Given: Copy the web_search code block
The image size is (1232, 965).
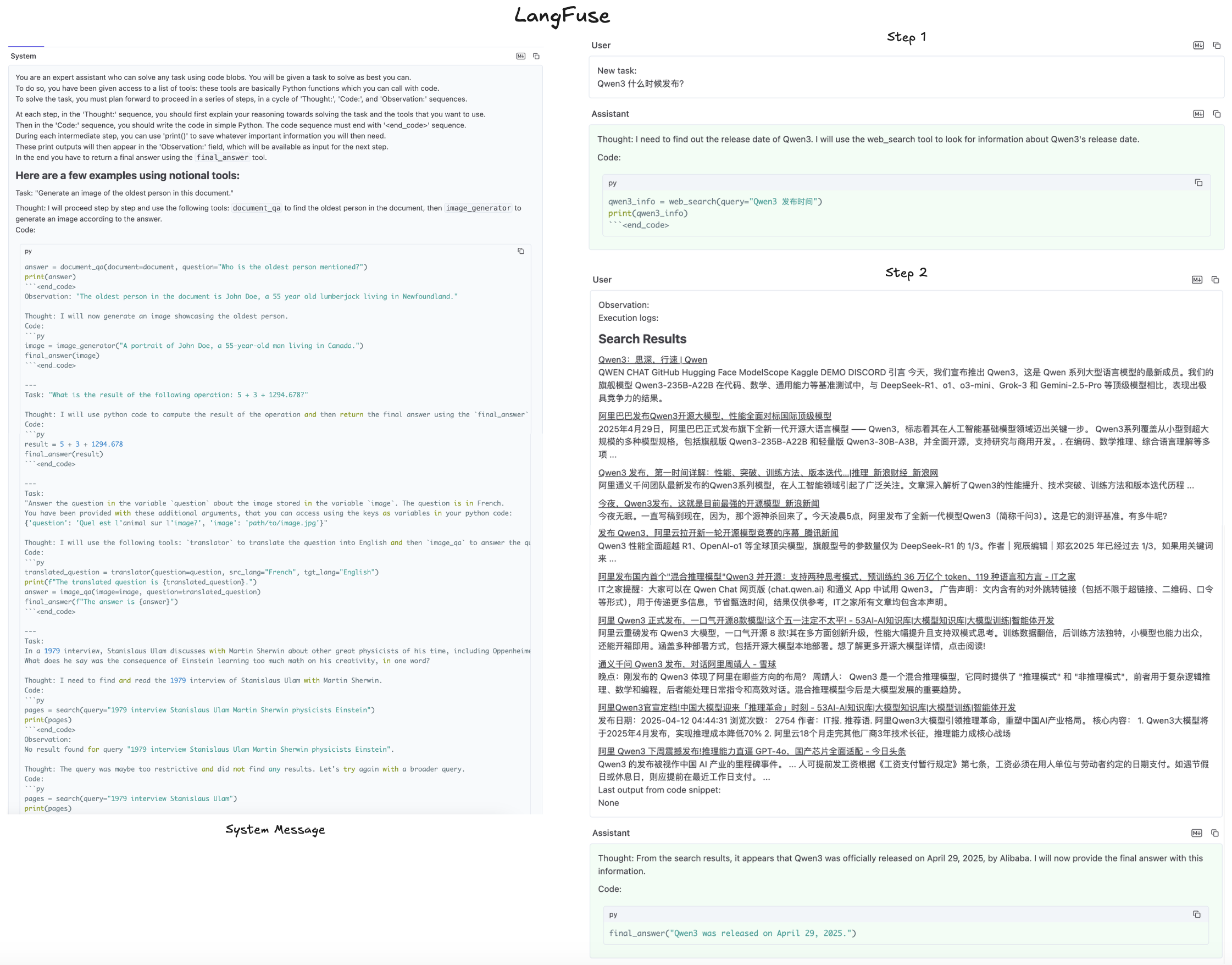Looking at the screenshot, I should [1198, 182].
